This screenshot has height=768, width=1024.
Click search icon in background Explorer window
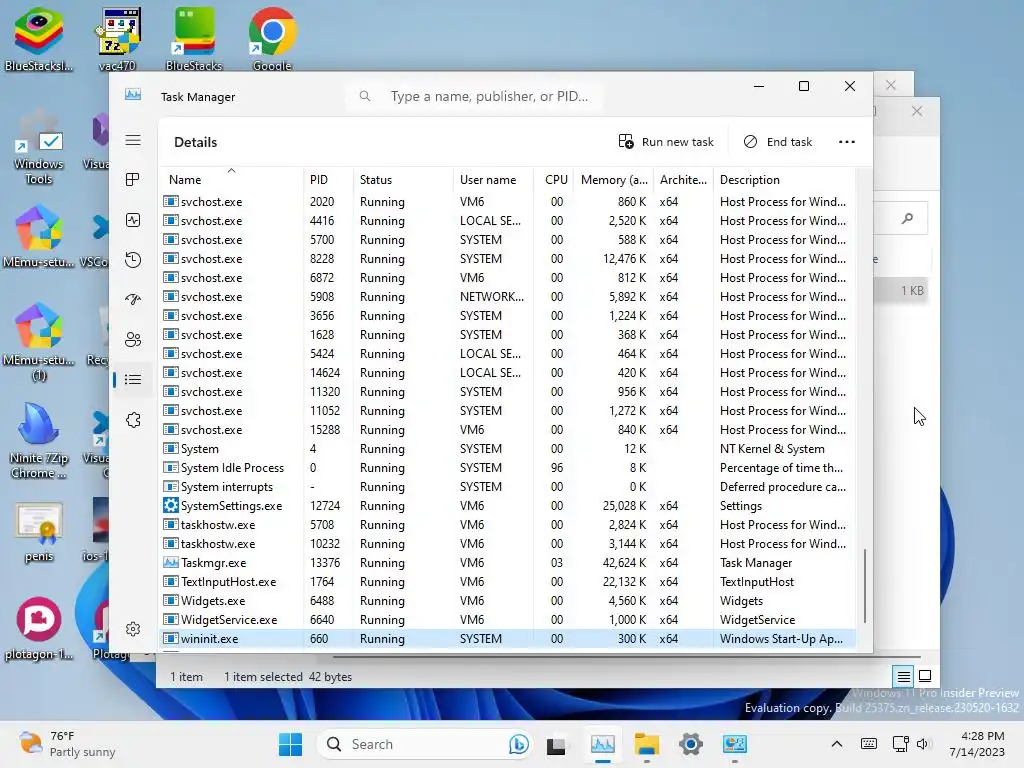907,219
